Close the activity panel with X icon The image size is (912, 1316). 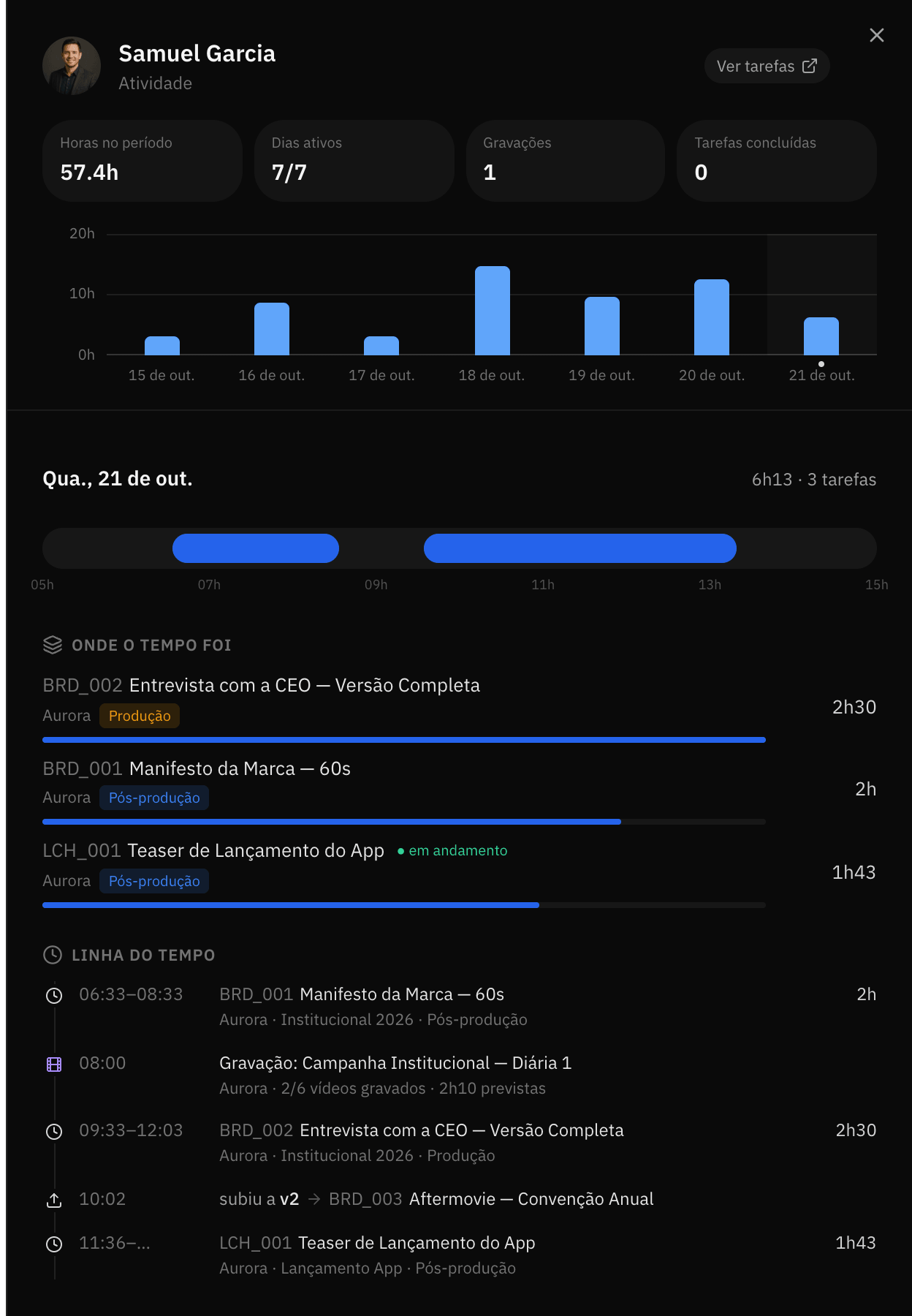(x=876, y=35)
